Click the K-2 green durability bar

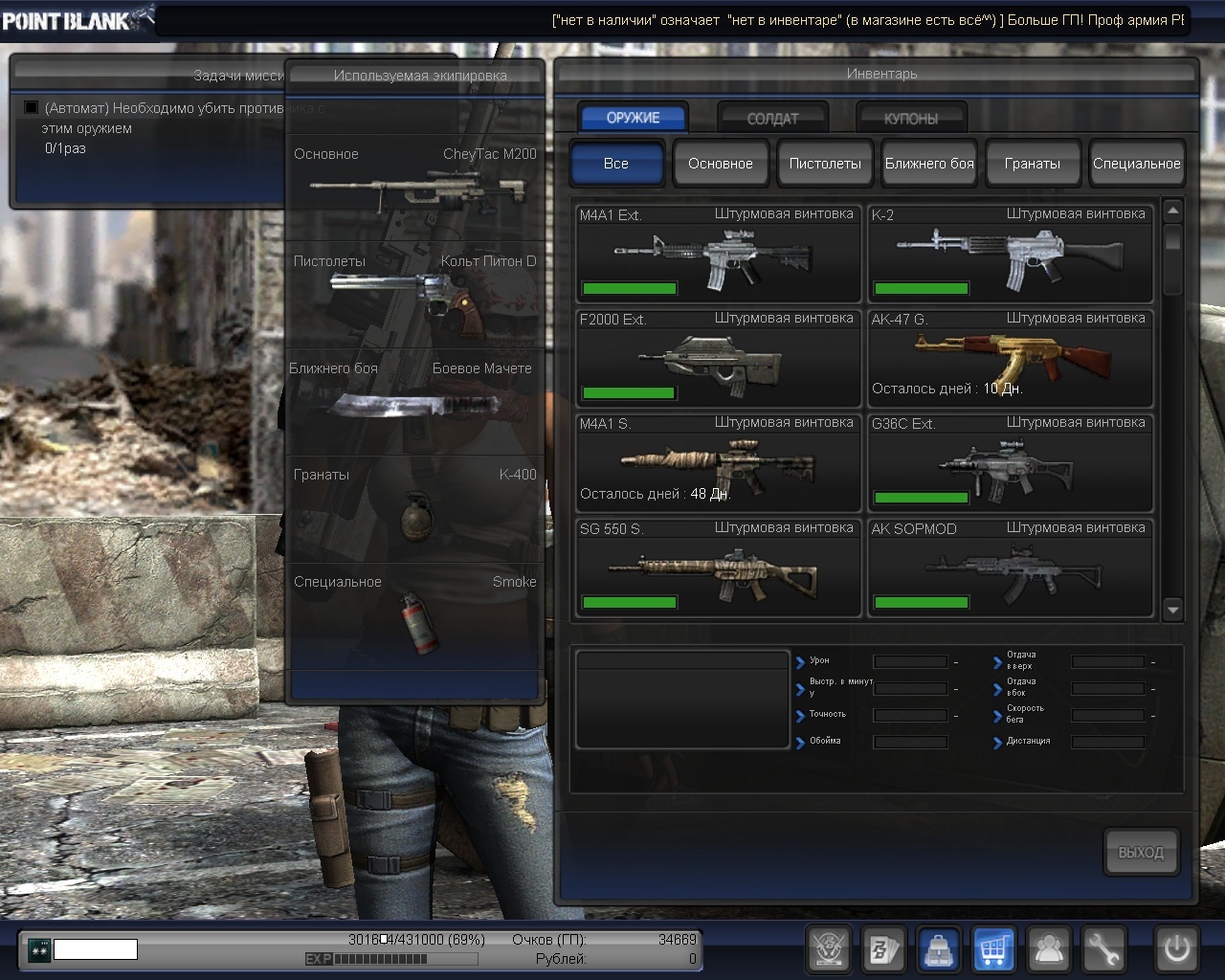click(922, 288)
